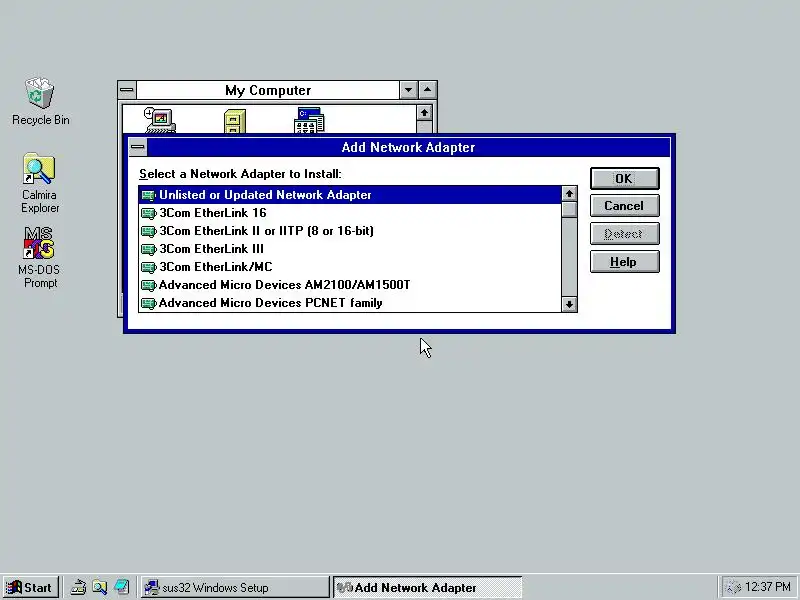Screen dimensions: 800x600
Task: Maximize My Computer with the up arrow
Action: click(428, 90)
